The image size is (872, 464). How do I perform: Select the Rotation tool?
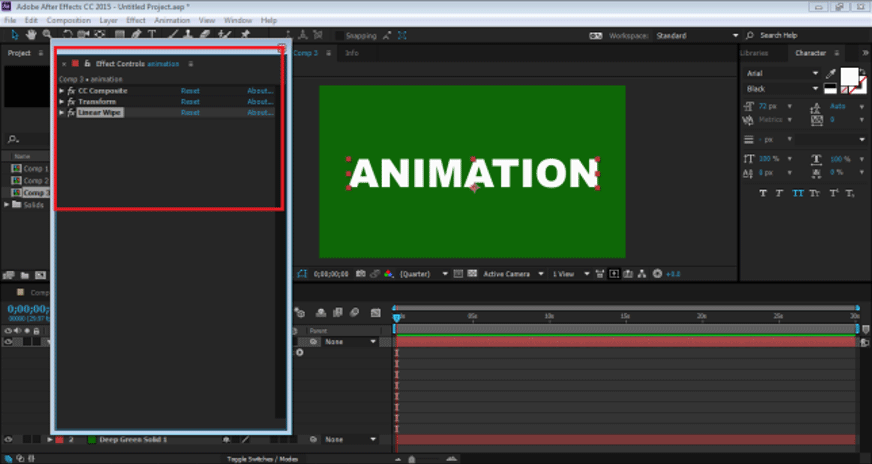click(x=68, y=34)
